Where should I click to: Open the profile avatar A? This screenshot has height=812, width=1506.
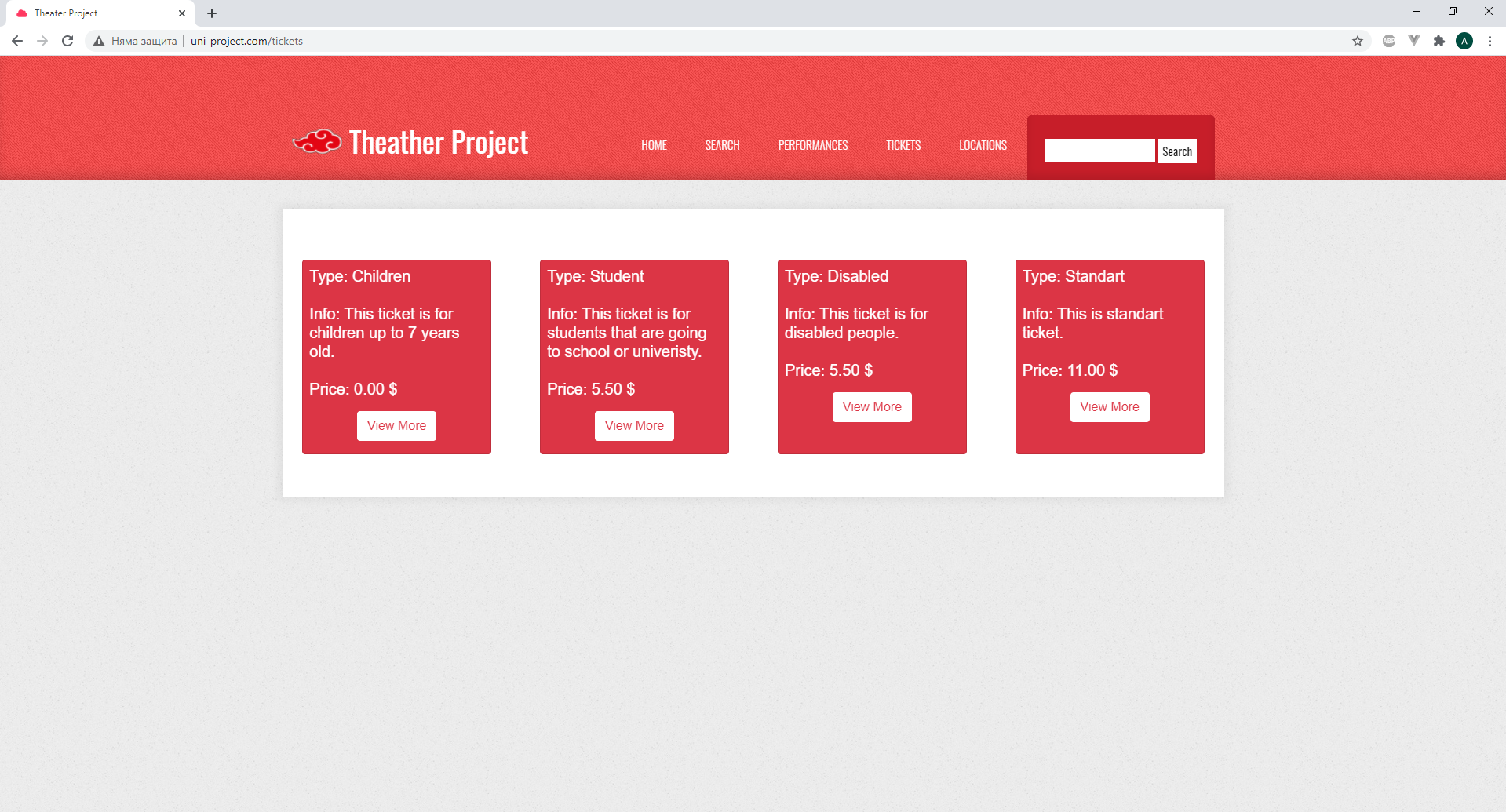[x=1464, y=41]
